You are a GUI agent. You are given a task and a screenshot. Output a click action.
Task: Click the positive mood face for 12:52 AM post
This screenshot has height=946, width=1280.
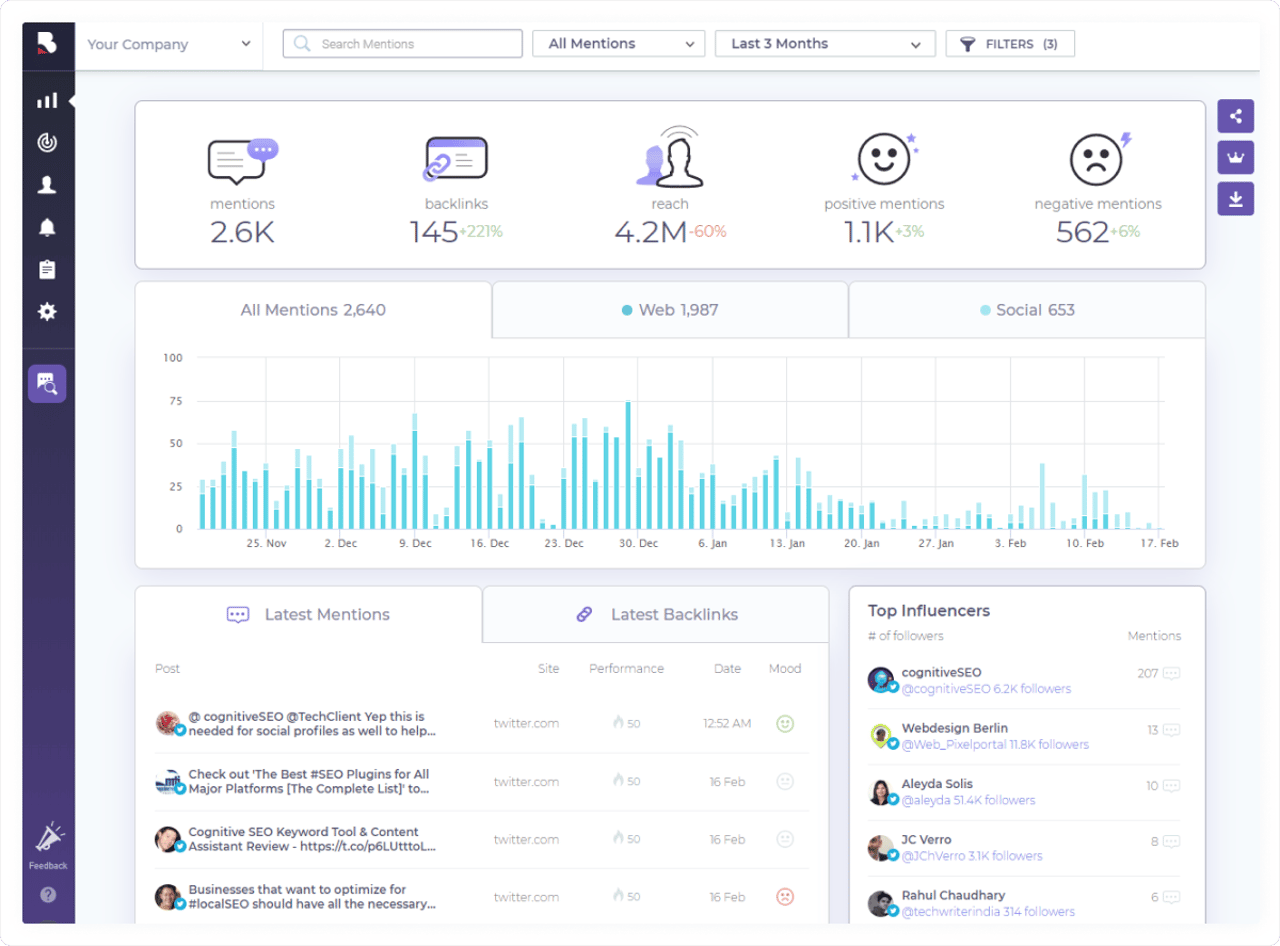pos(785,723)
